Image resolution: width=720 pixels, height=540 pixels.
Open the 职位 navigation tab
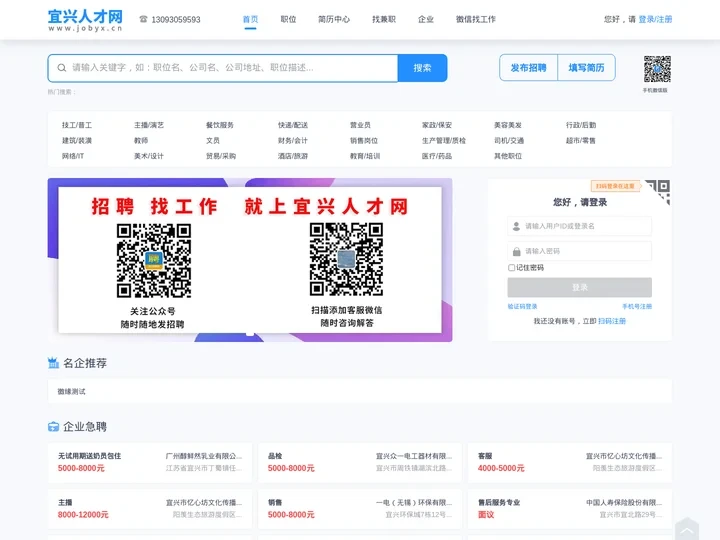[x=288, y=19]
